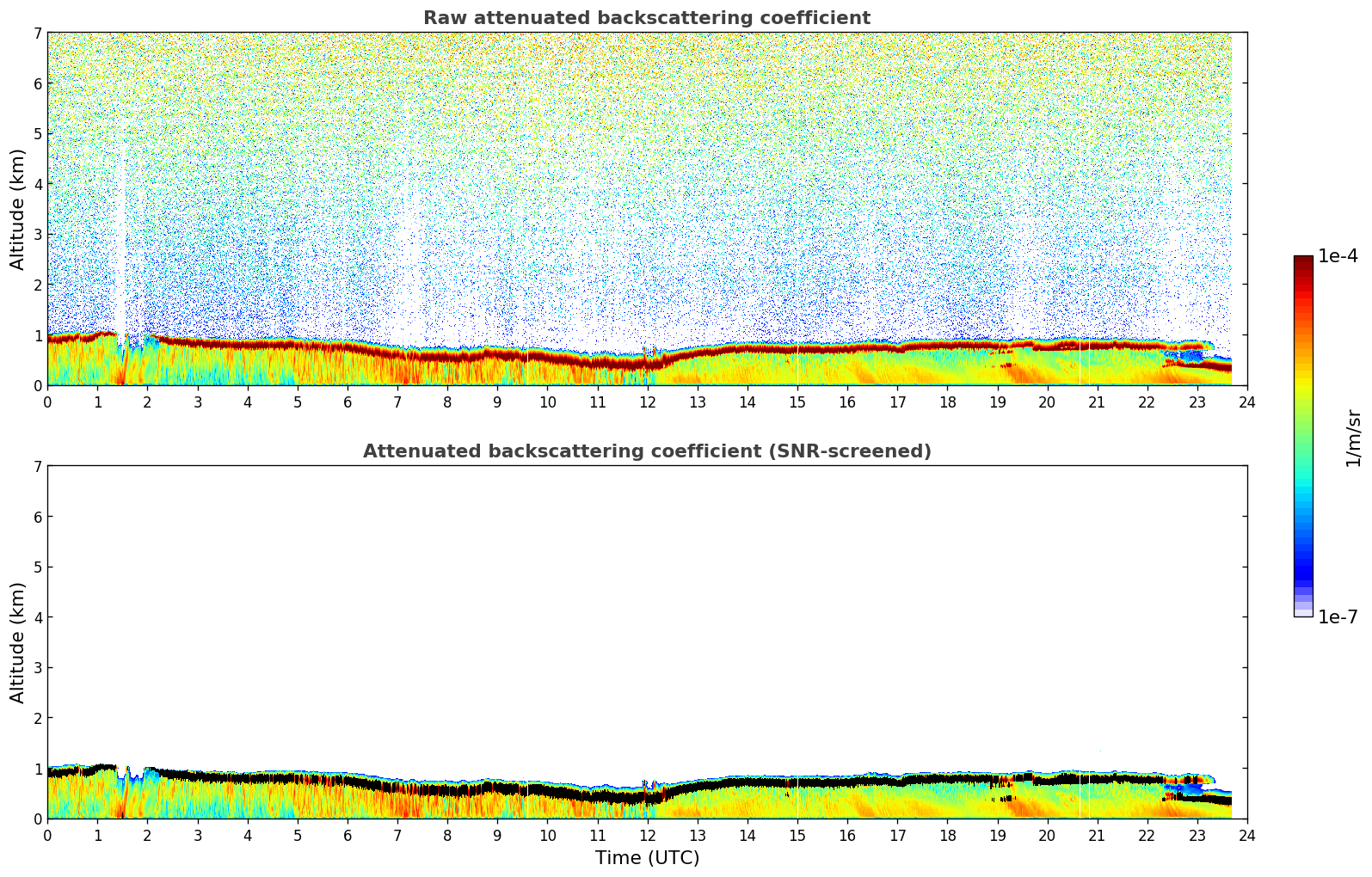Screen dimensions: 1372x877
Task: Click the bottom plot's "Altitude (km)" label
Action: (x=18, y=642)
